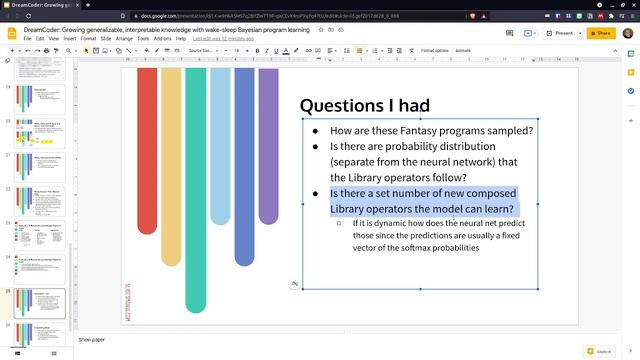Open the Source Sans font dropdown
This screenshot has width=640, height=360.
[203, 51]
